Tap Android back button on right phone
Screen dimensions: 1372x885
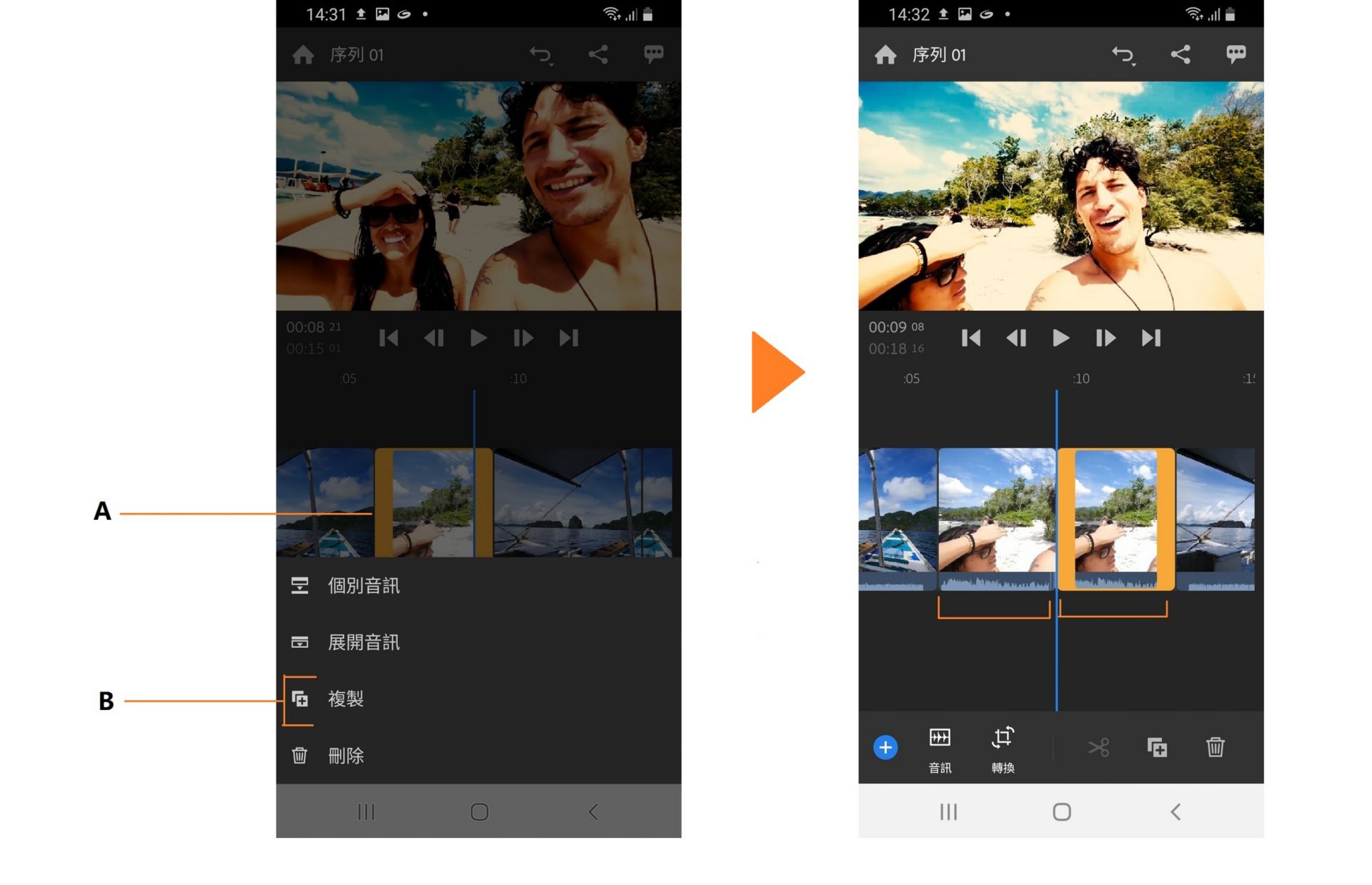coord(1175,811)
